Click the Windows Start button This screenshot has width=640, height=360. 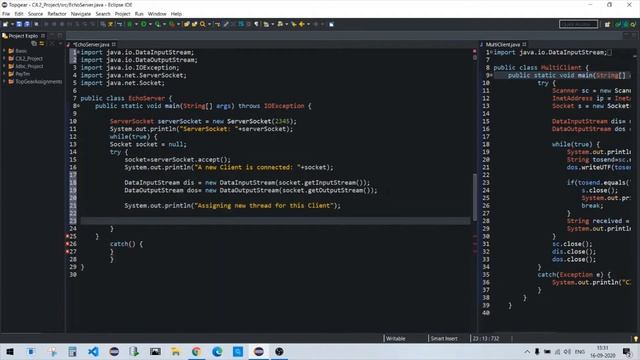10,351
